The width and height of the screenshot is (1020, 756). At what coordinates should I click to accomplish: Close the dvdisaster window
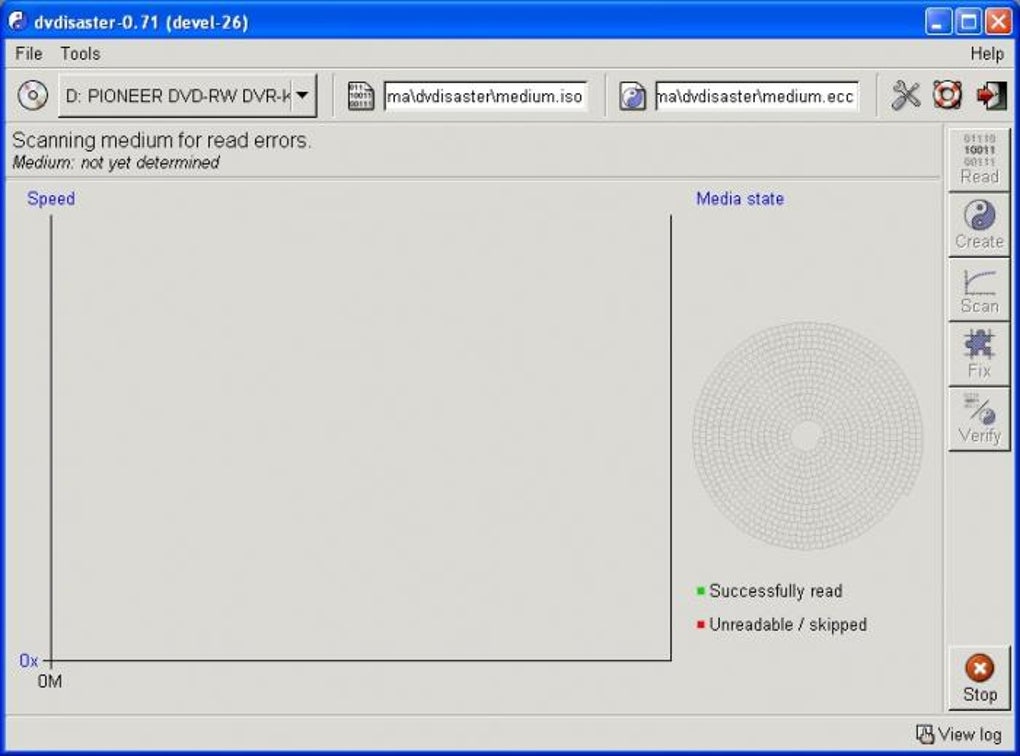pyautogui.click(x=998, y=22)
